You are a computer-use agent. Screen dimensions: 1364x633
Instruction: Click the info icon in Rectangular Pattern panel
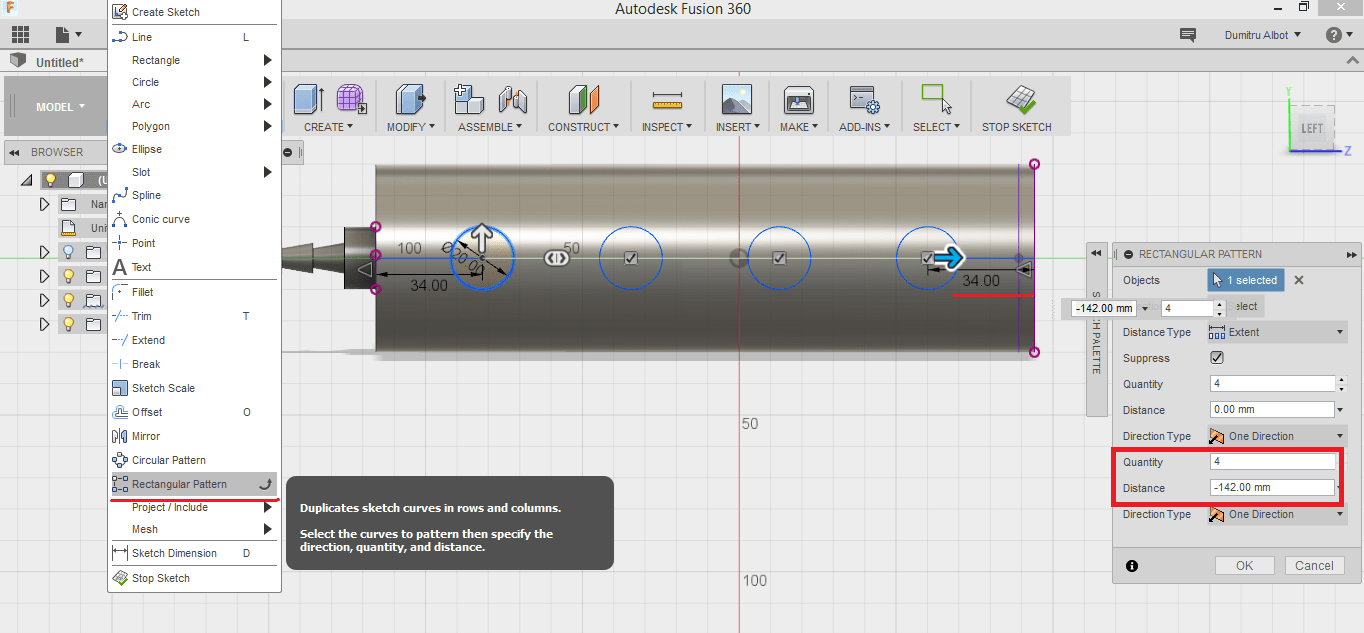[x=1132, y=566]
